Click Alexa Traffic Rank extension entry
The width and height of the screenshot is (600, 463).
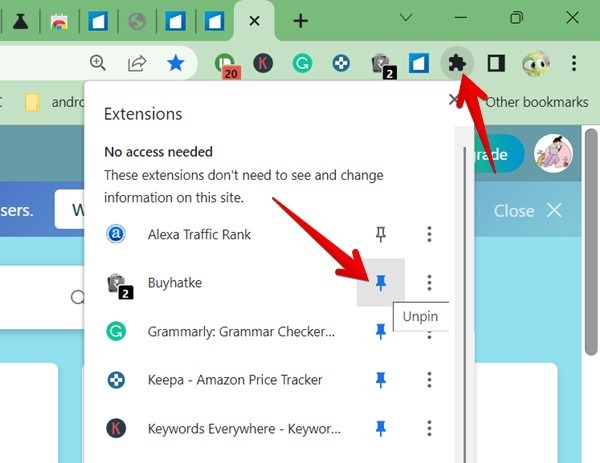(199, 234)
